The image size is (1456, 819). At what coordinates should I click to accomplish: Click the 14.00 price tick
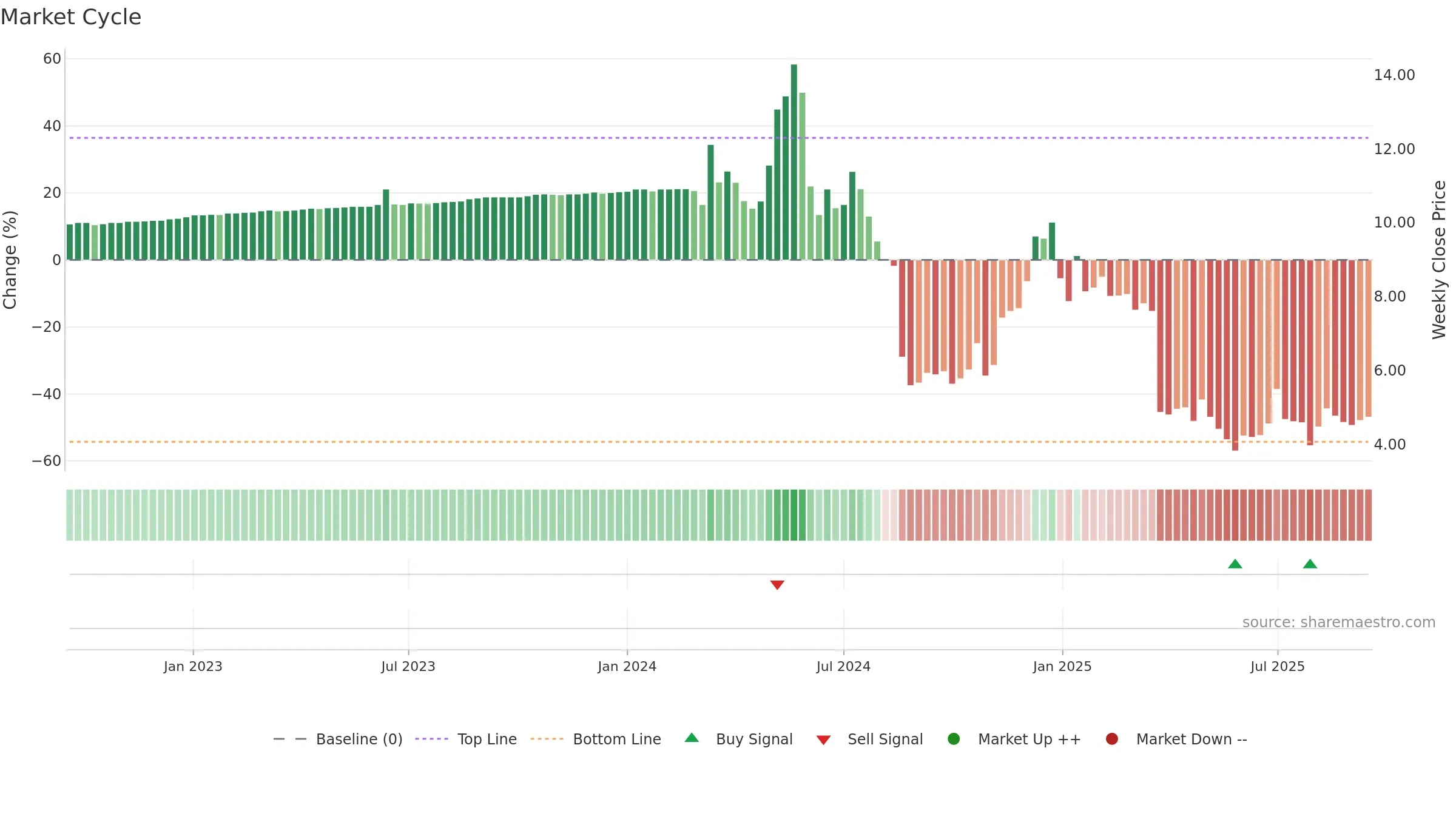tap(1394, 75)
